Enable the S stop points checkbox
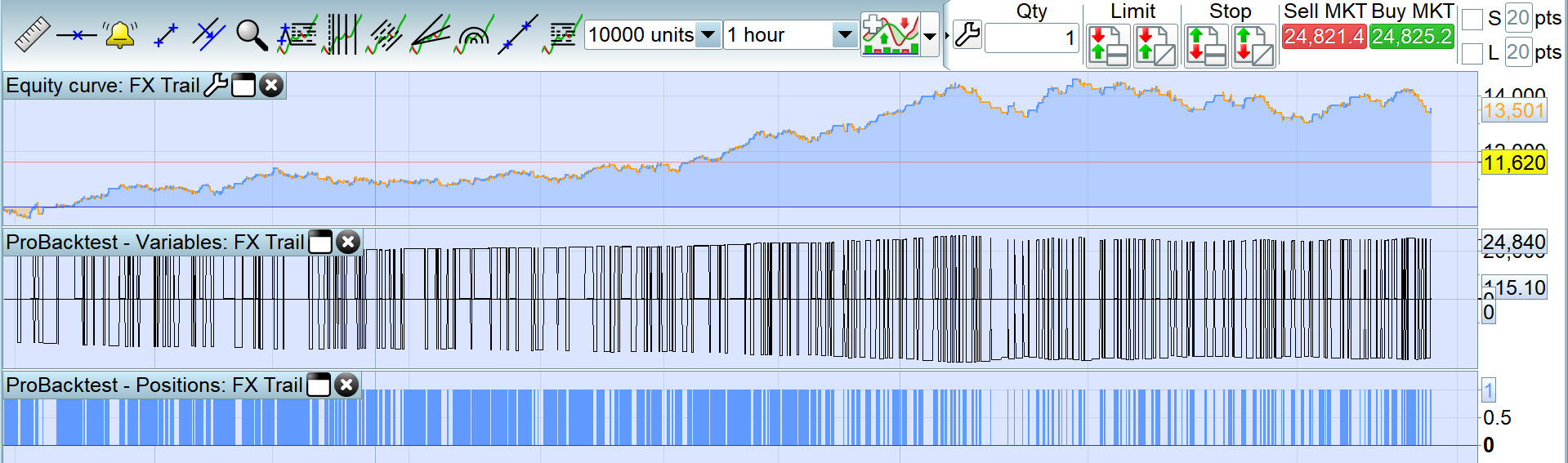 pos(1472,19)
